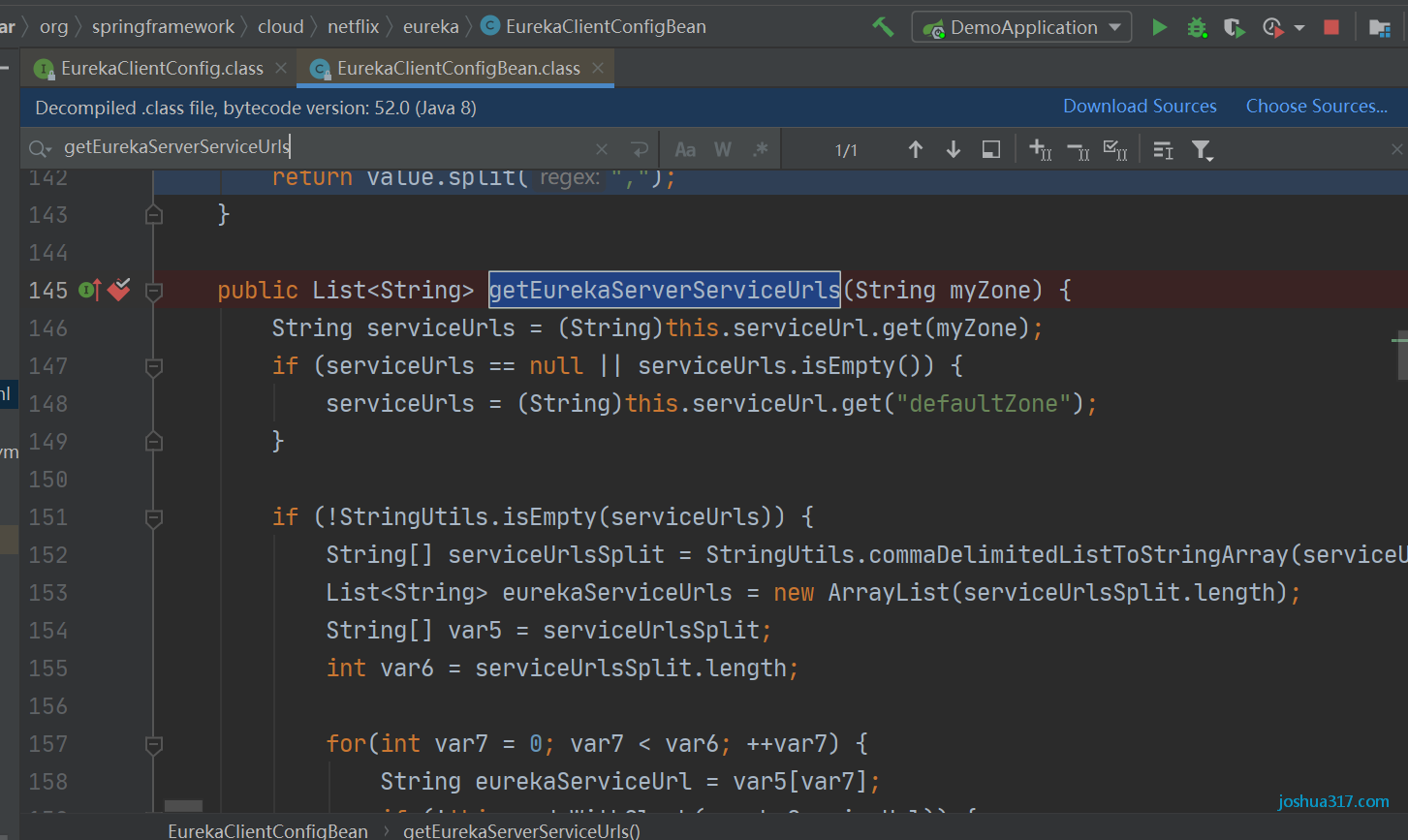Click the 'org' breadcrumb in the navigation bar
Screen dimensions: 1408x840
click(54, 27)
